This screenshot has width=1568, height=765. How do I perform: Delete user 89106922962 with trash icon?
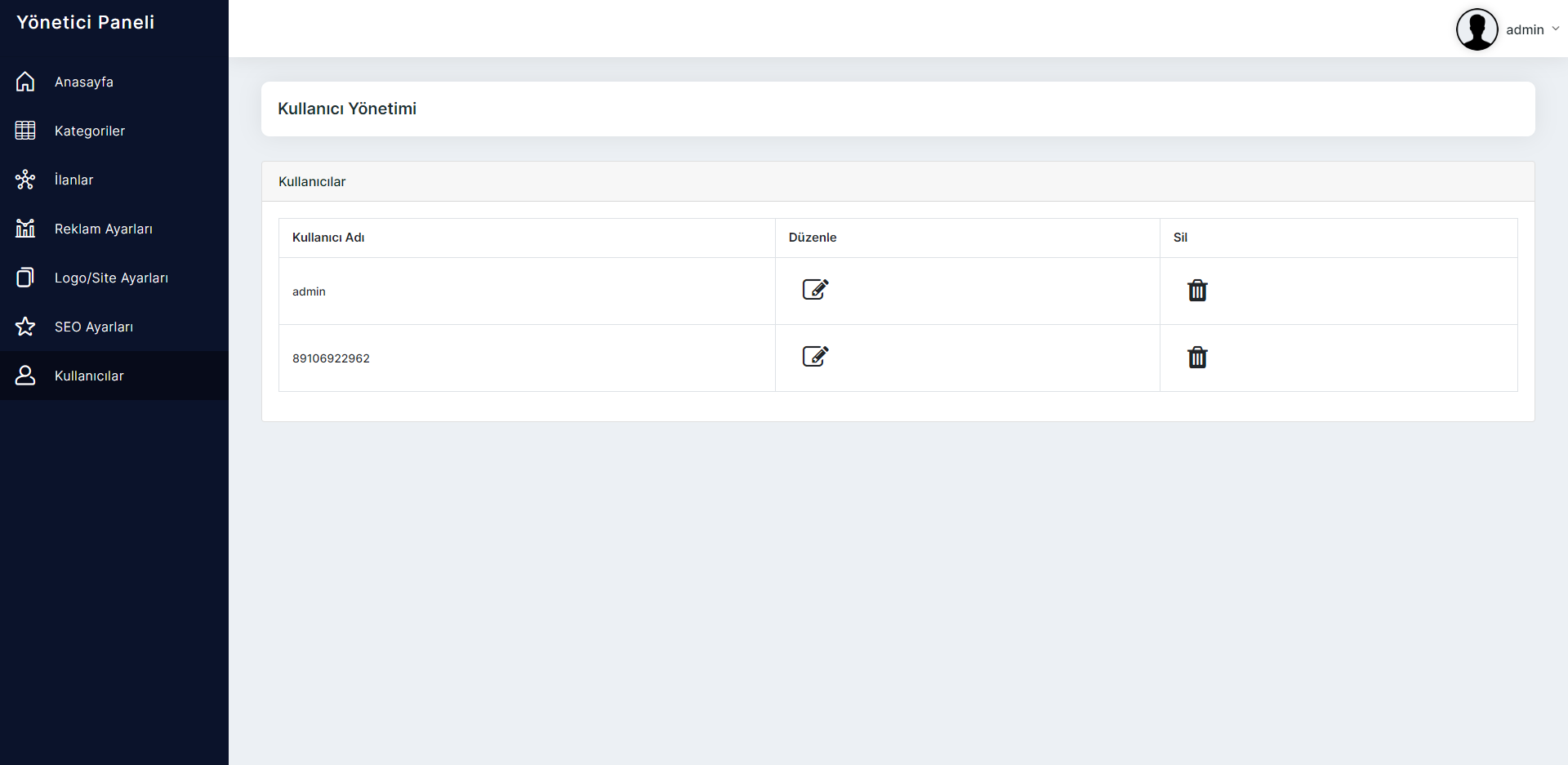(1197, 357)
